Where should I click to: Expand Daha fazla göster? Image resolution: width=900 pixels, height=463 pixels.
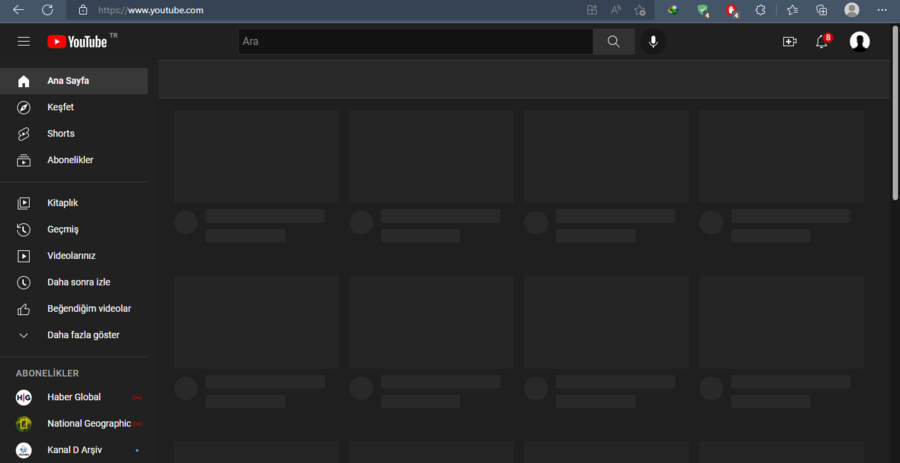click(73, 335)
